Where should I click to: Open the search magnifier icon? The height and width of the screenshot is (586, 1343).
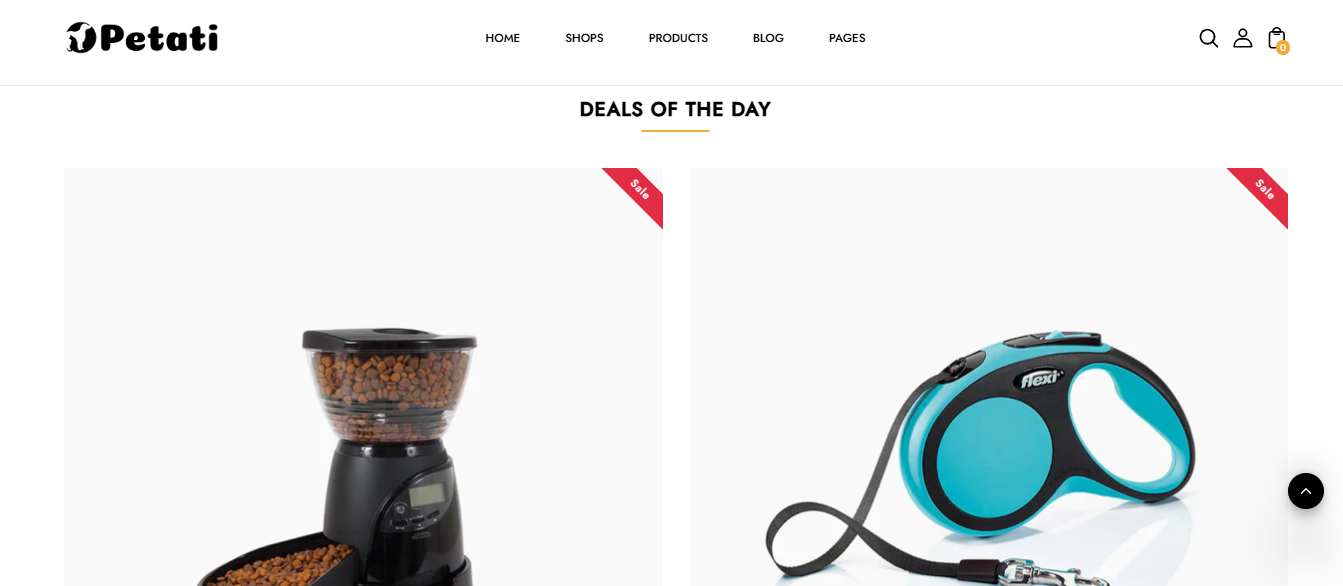click(x=1208, y=38)
